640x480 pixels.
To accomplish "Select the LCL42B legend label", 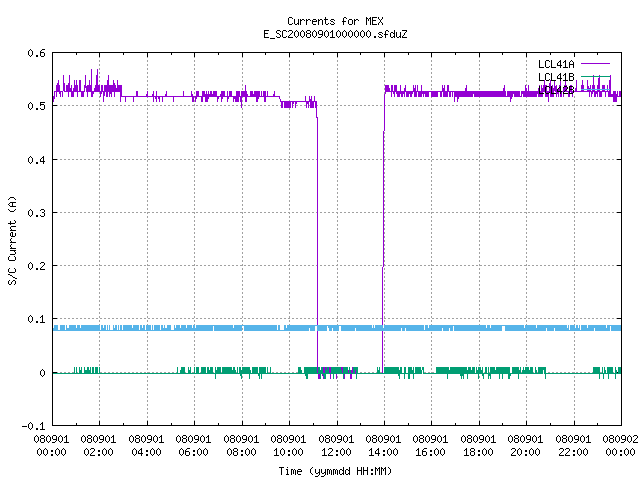I will click(556, 90).
